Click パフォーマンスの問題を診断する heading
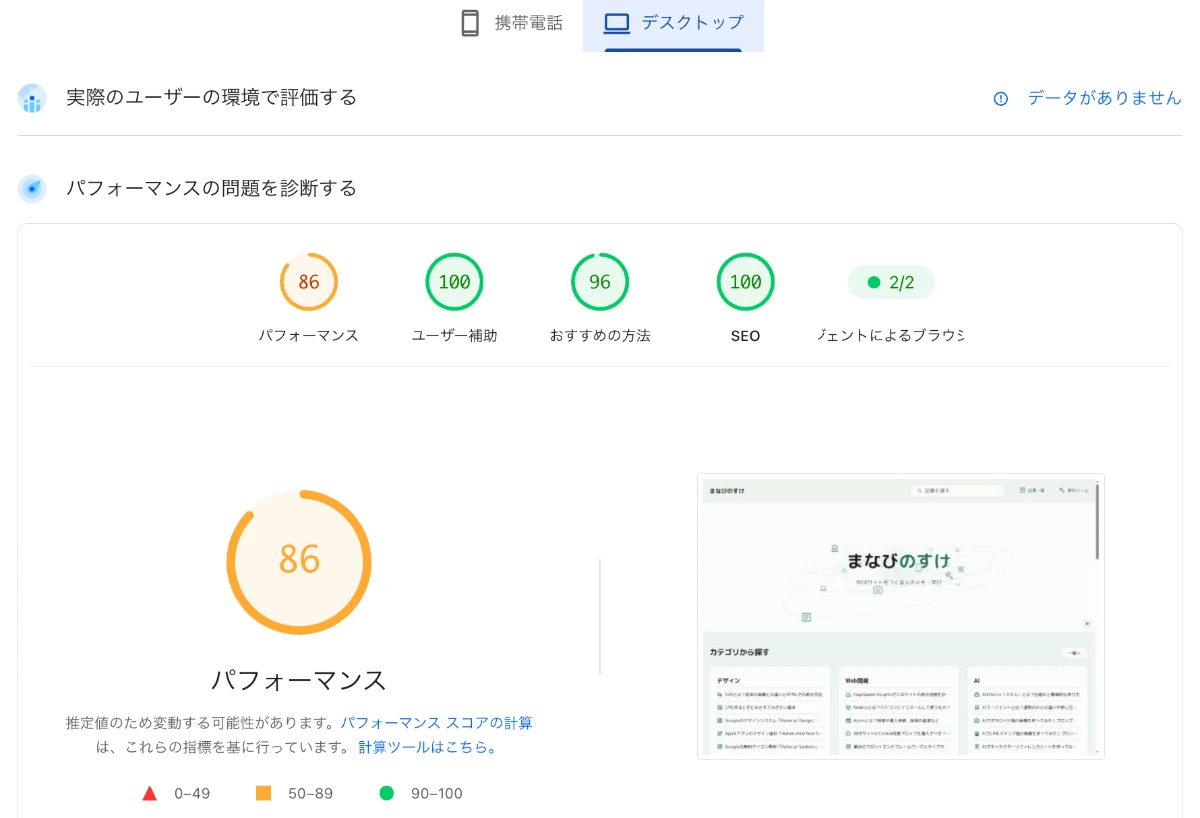Image resolution: width=1200 pixels, height=818 pixels. [211, 188]
